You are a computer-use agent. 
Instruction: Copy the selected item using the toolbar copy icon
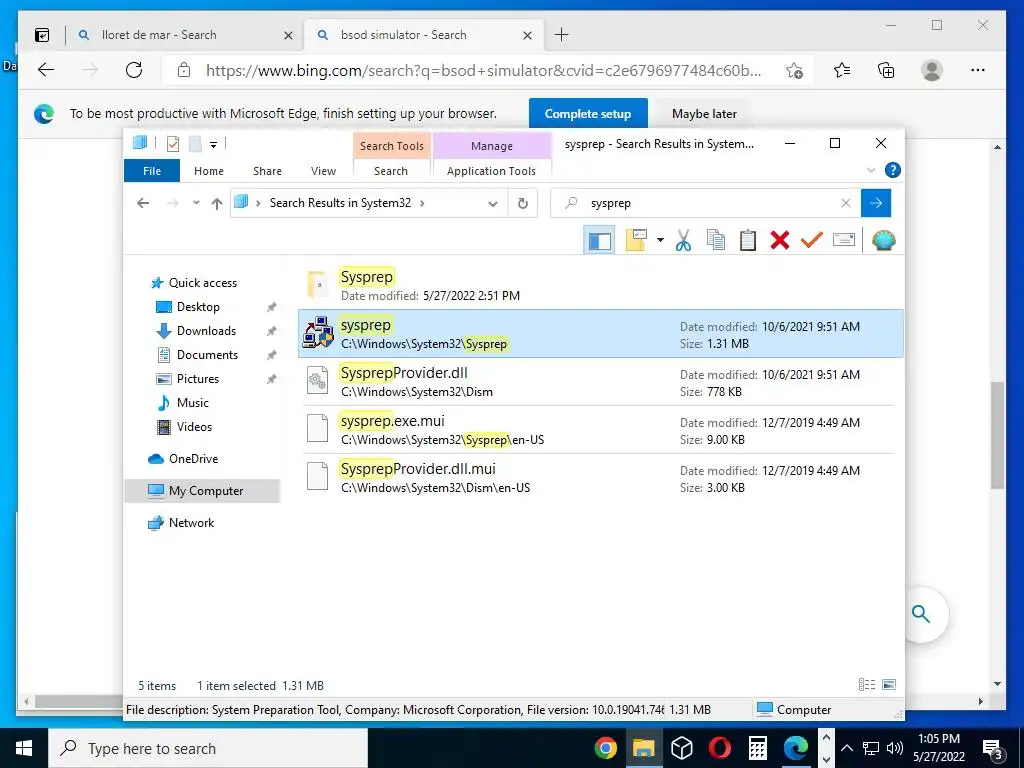[716, 240]
